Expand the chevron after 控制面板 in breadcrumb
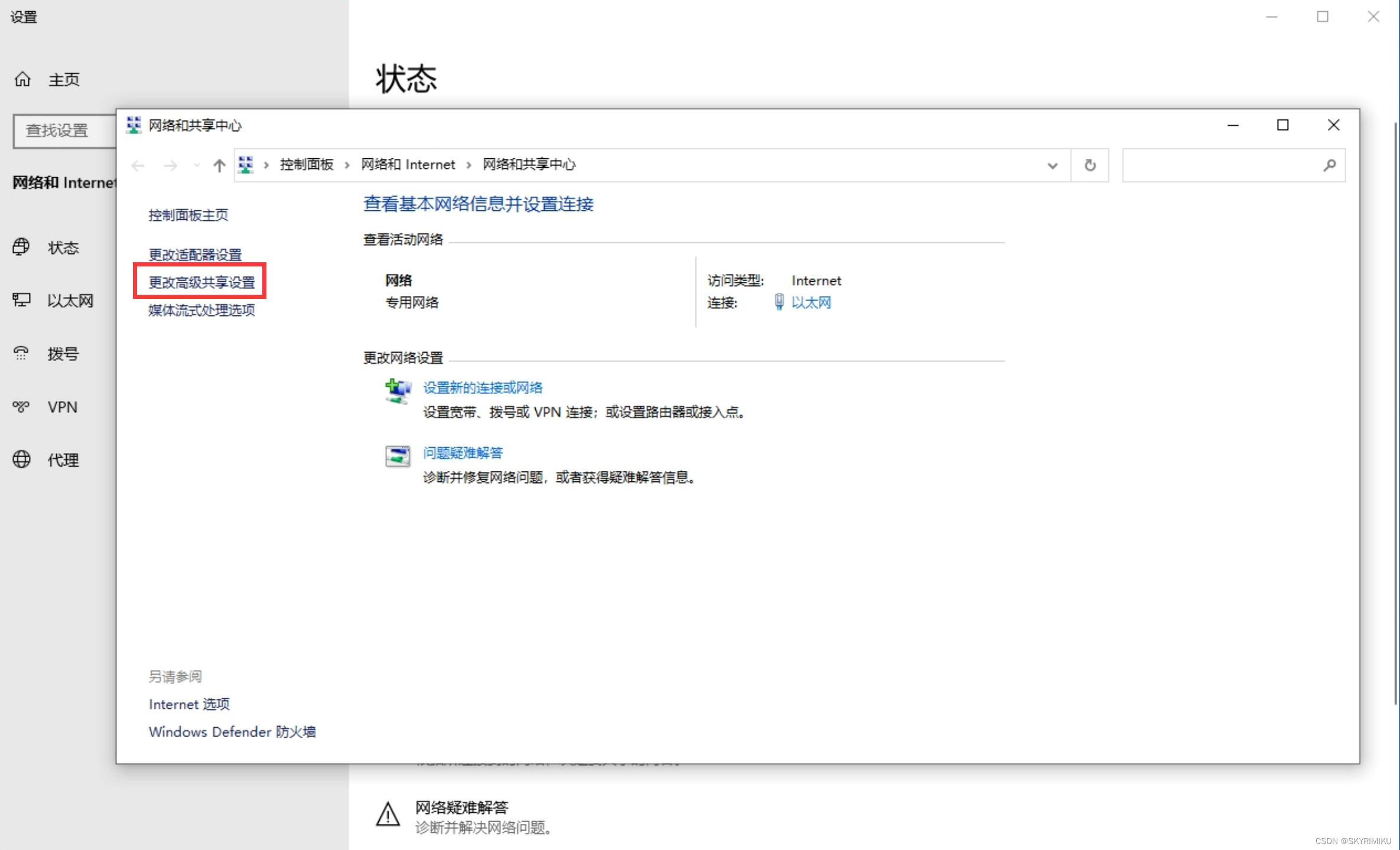The width and height of the screenshot is (1400, 850). point(347,165)
